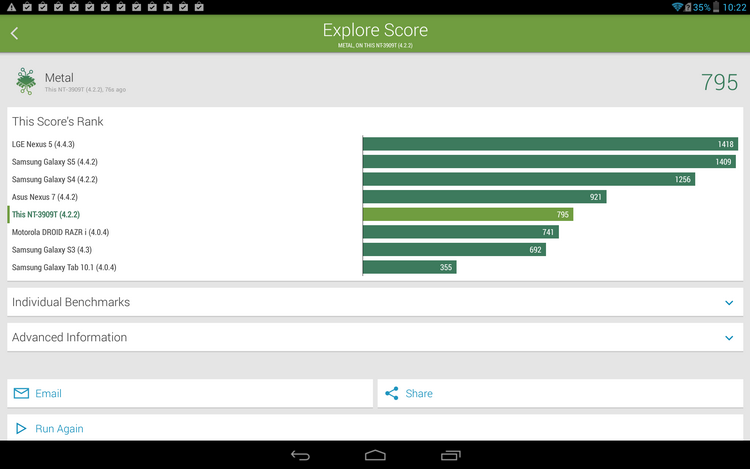
Task: Tap Run Again to rerun benchmark
Action: point(375,428)
